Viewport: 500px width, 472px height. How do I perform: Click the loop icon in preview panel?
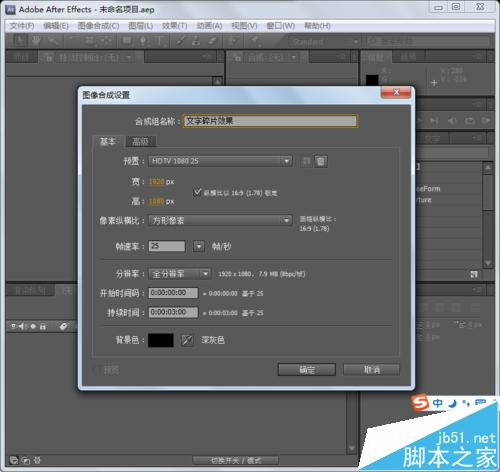[469, 121]
